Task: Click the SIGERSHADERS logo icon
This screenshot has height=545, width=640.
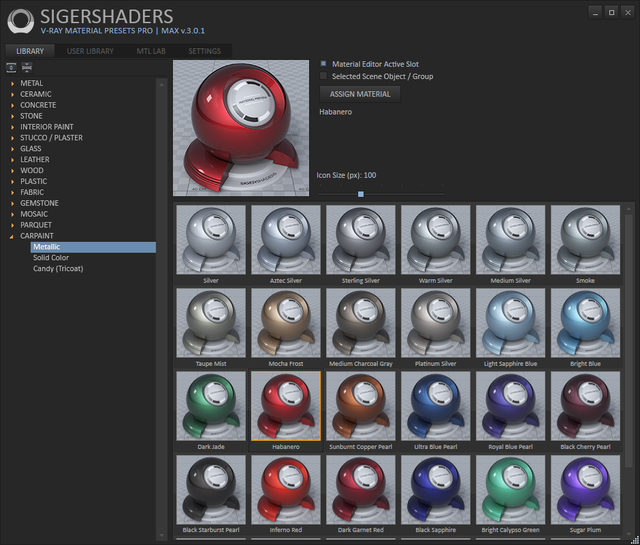Action: (x=20, y=22)
